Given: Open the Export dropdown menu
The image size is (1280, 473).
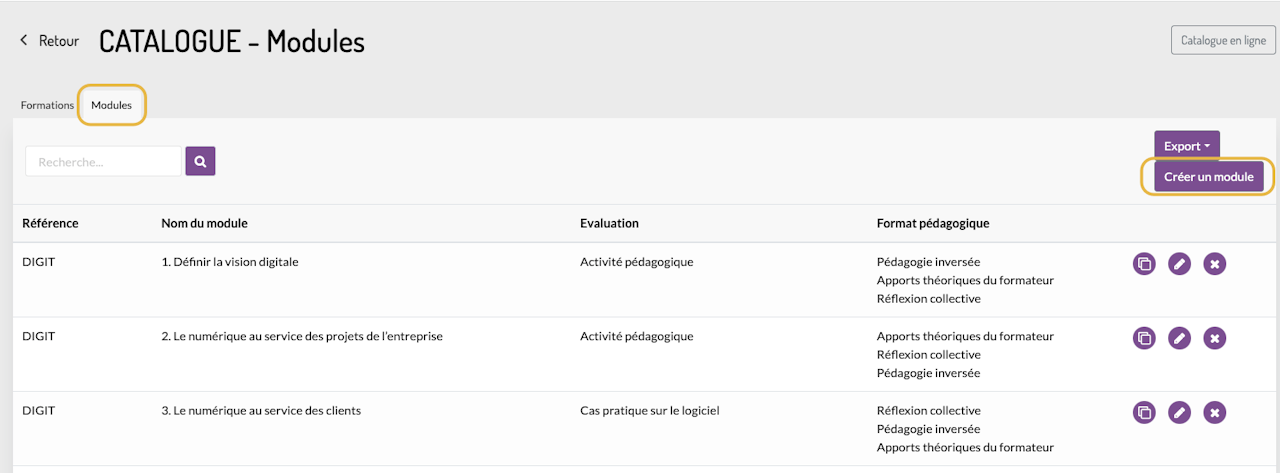Looking at the screenshot, I should [1186, 146].
